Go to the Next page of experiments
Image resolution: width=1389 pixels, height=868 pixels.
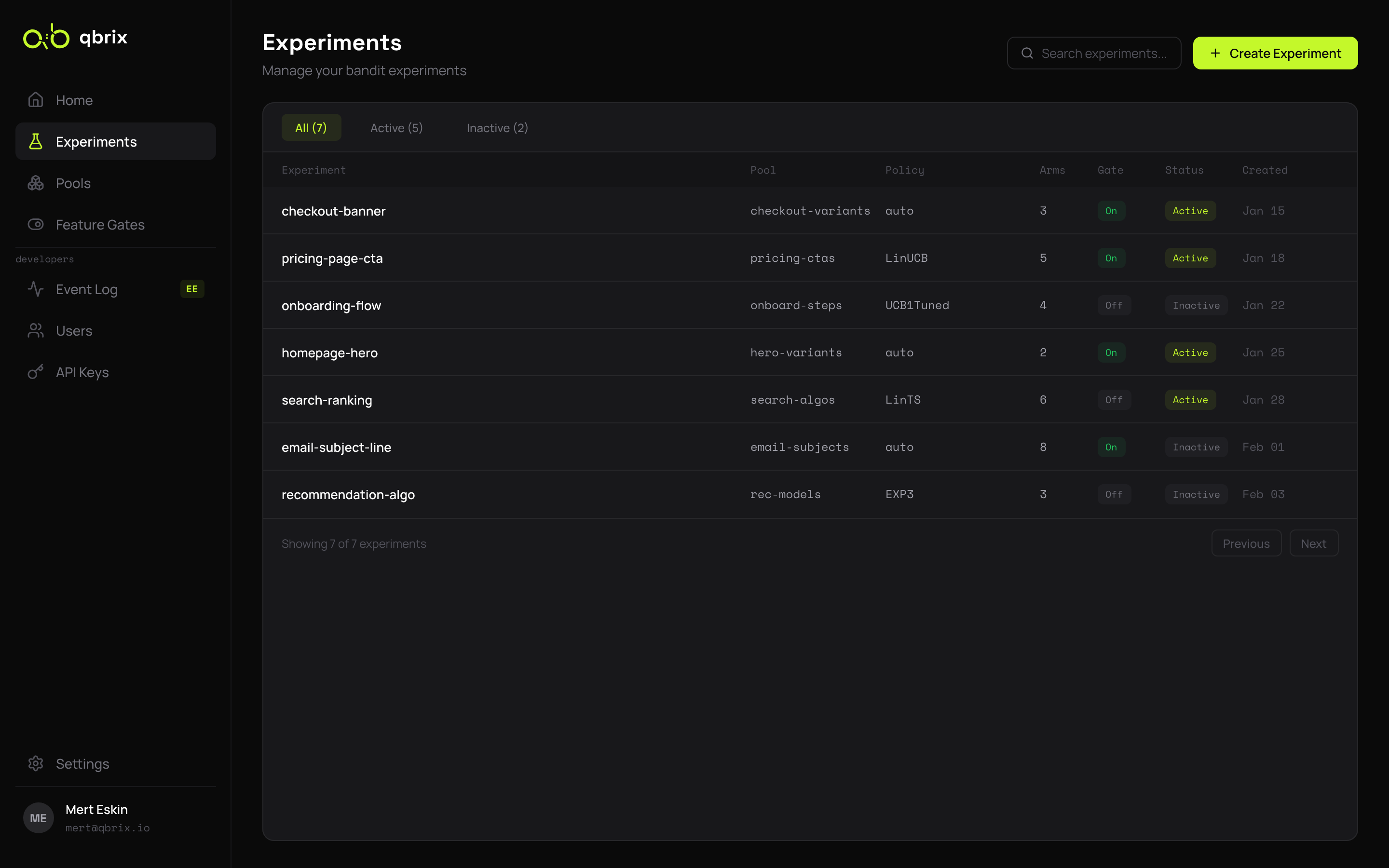(x=1313, y=542)
